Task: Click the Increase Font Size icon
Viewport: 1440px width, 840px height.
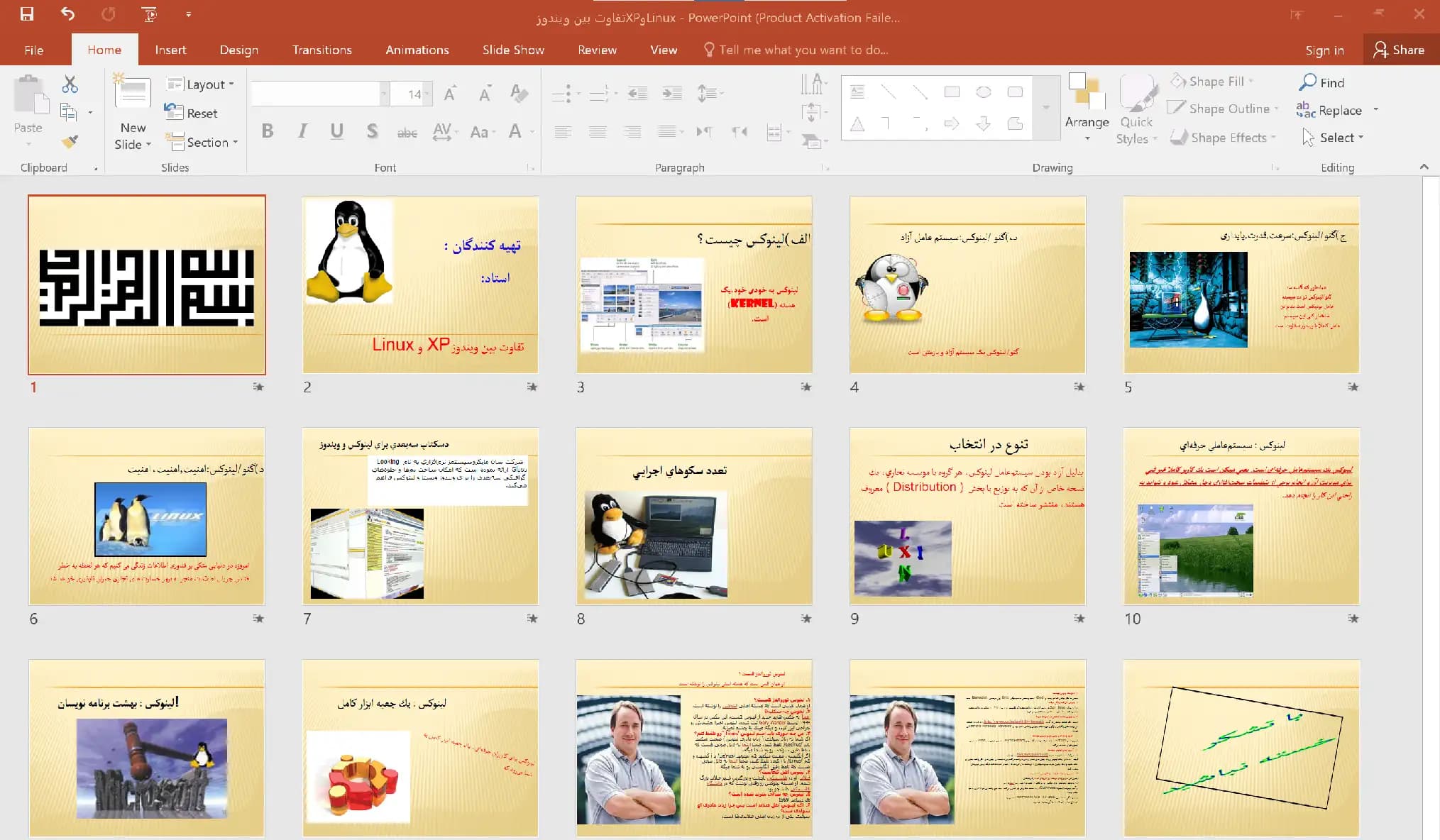Action: click(450, 94)
